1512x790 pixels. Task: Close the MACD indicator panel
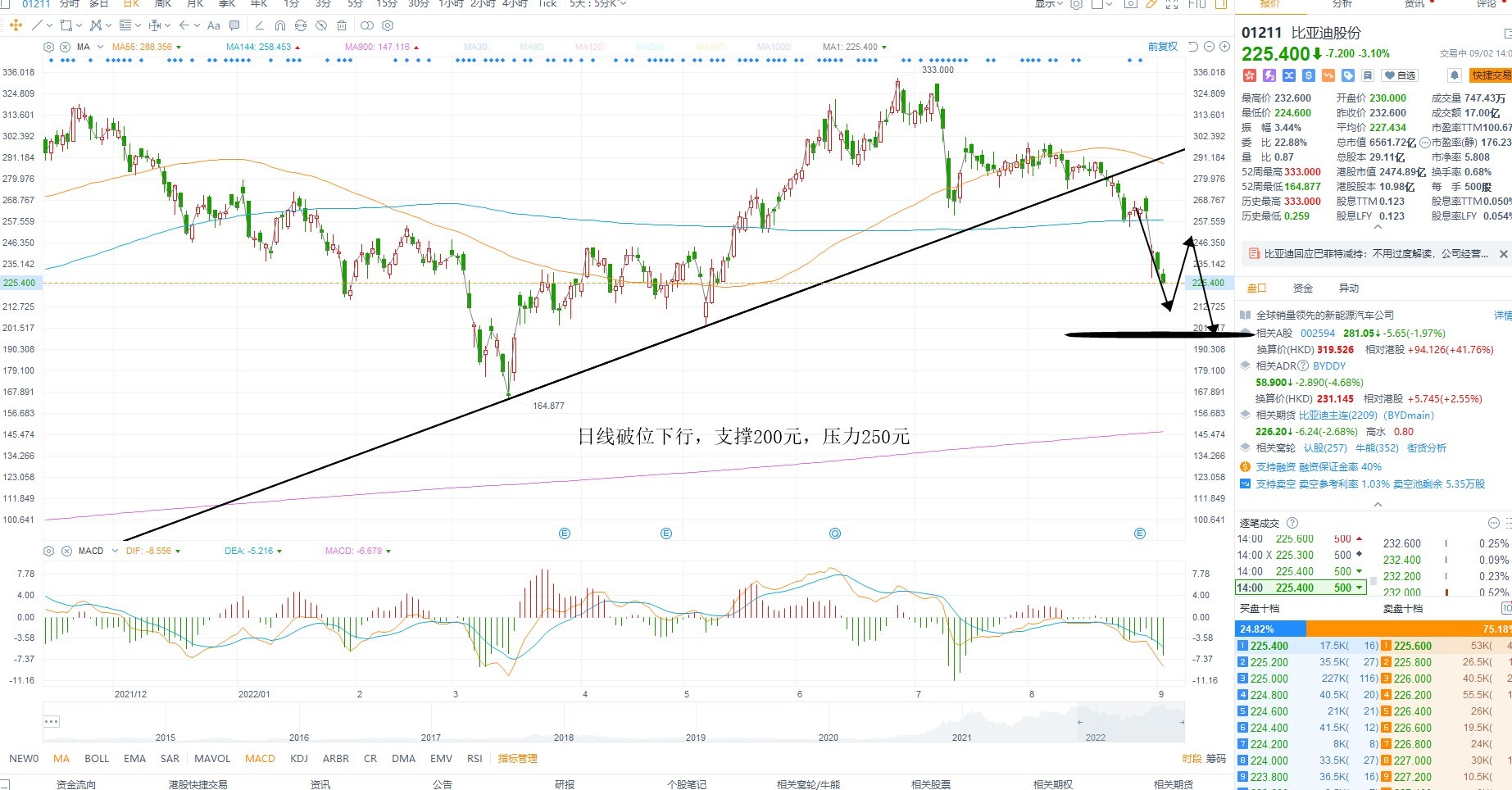[x=66, y=551]
